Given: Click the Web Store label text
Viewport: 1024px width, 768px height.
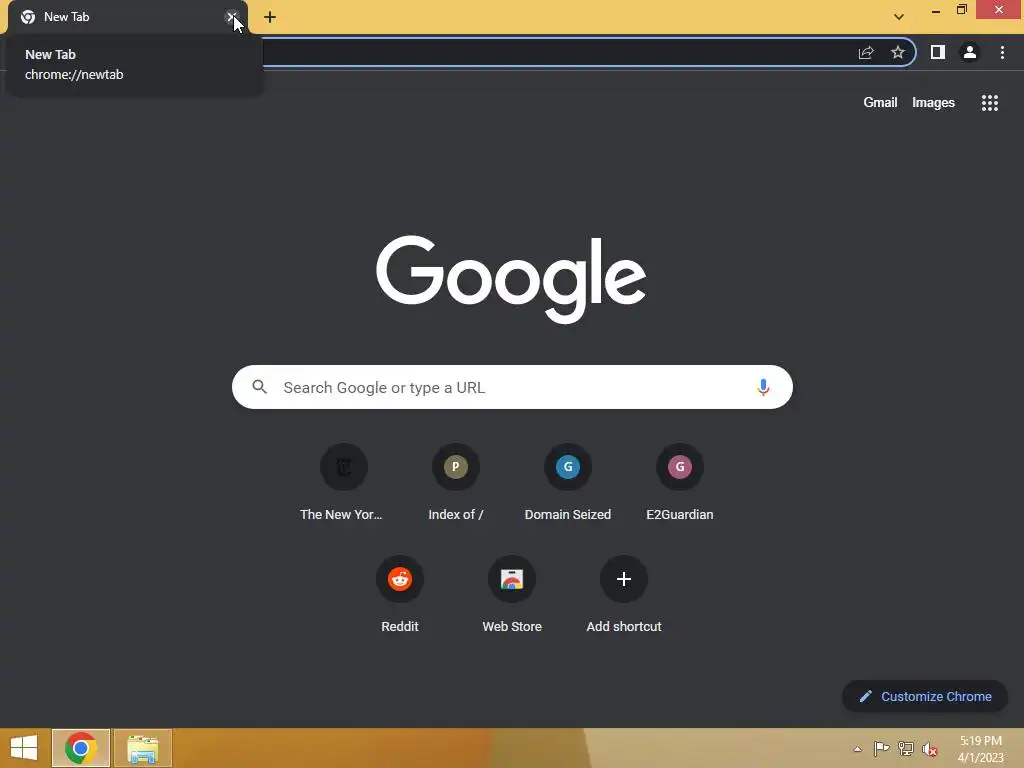Looking at the screenshot, I should pyautogui.click(x=512, y=626).
